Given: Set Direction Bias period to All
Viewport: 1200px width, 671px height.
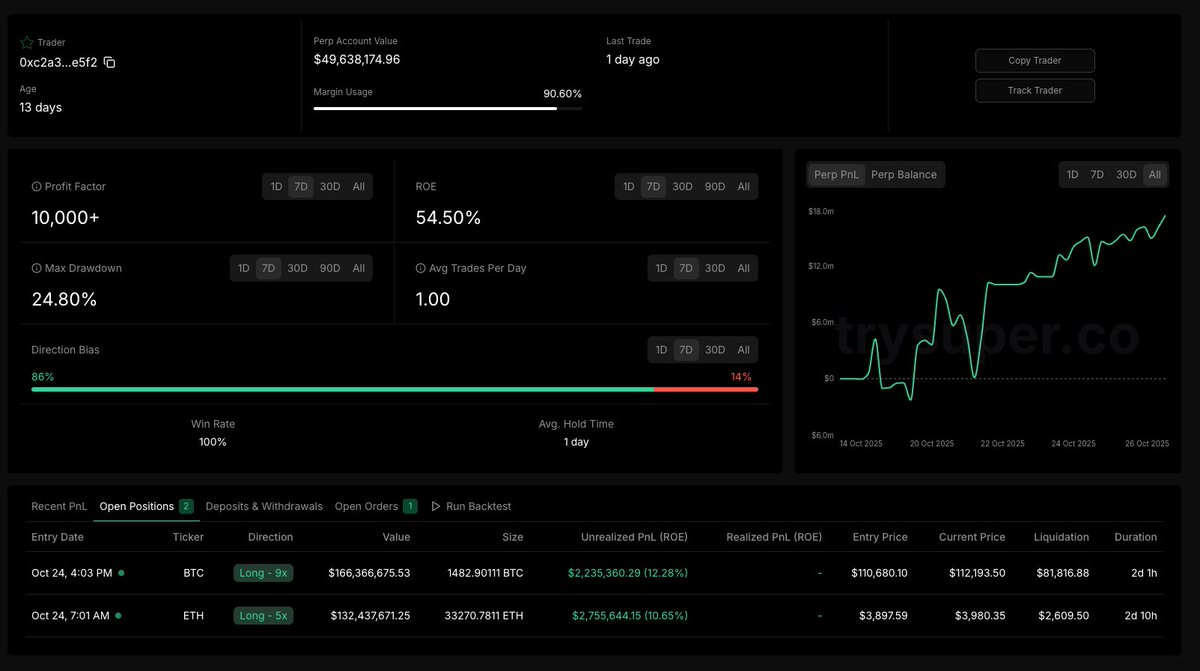Looking at the screenshot, I should tap(743, 350).
